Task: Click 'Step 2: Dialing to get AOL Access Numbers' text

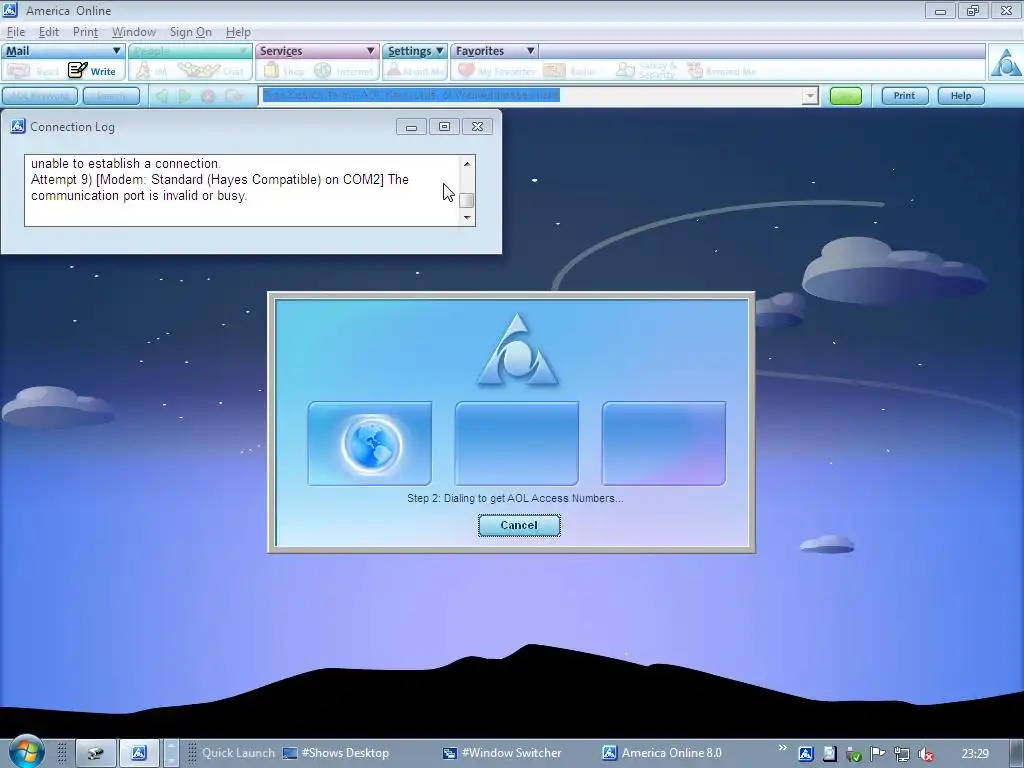Action: 515,498
